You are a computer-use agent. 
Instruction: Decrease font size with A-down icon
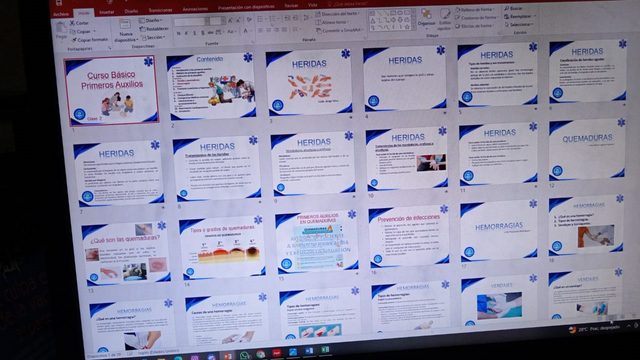(x=238, y=20)
